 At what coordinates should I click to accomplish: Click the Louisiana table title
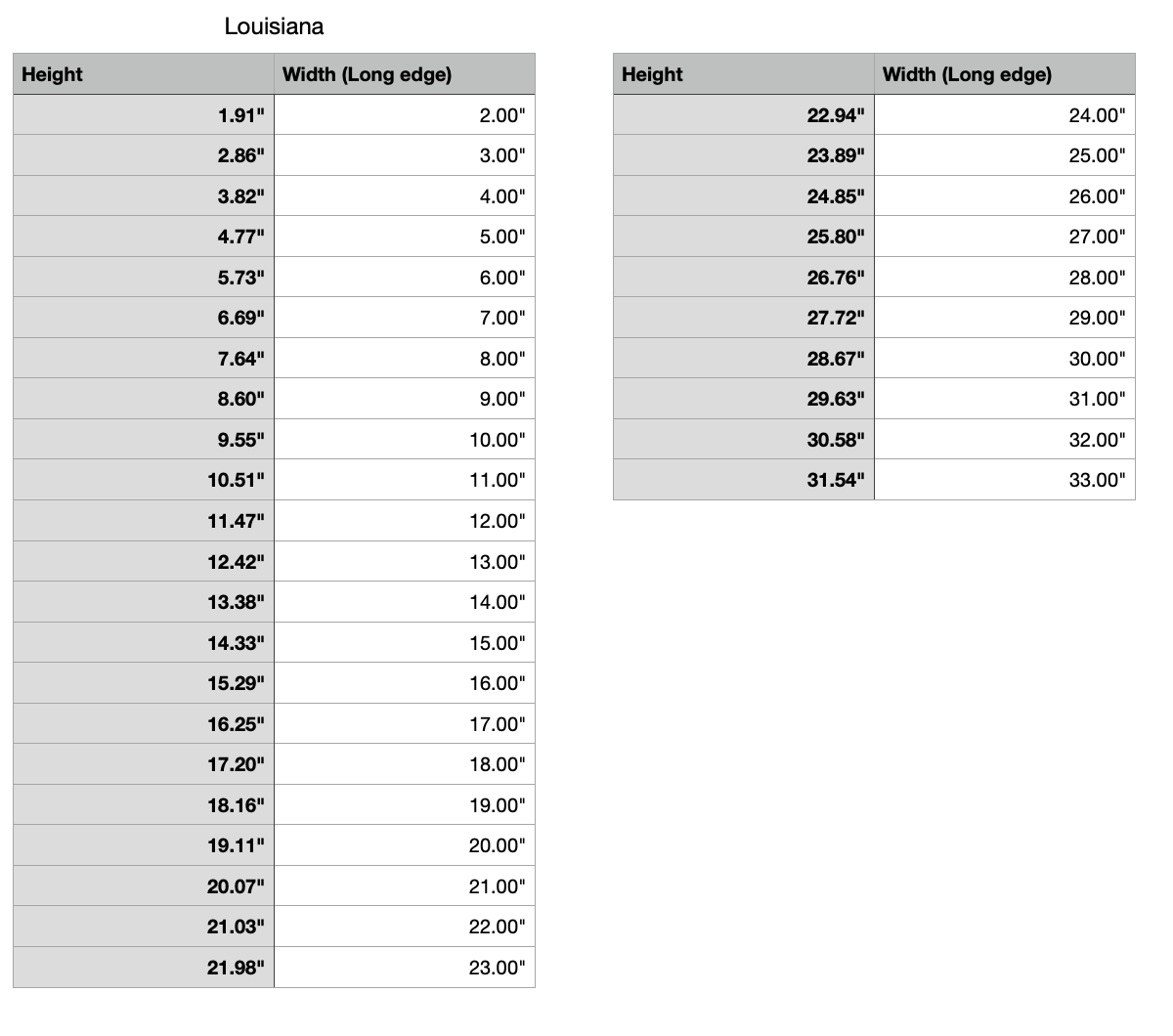[x=274, y=26]
